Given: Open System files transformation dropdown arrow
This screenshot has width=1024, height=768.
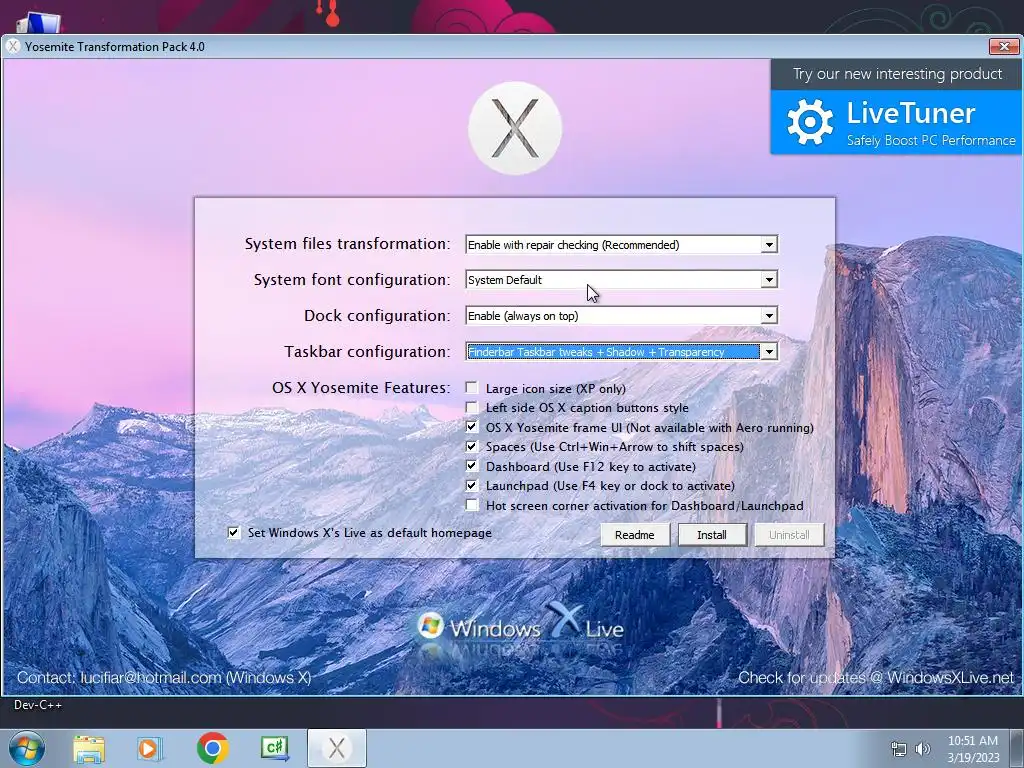Looking at the screenshot, I should (x=769, y=245).
